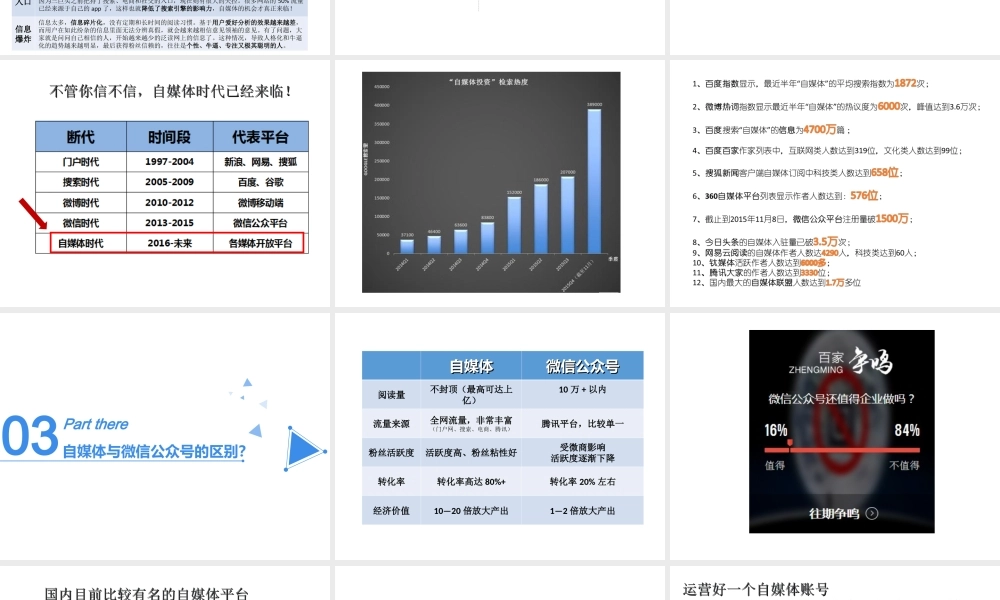Click the 新浪、网易、搜狐 cell
This screenshot has height=600, width=1000.
[x=261, y=161]
